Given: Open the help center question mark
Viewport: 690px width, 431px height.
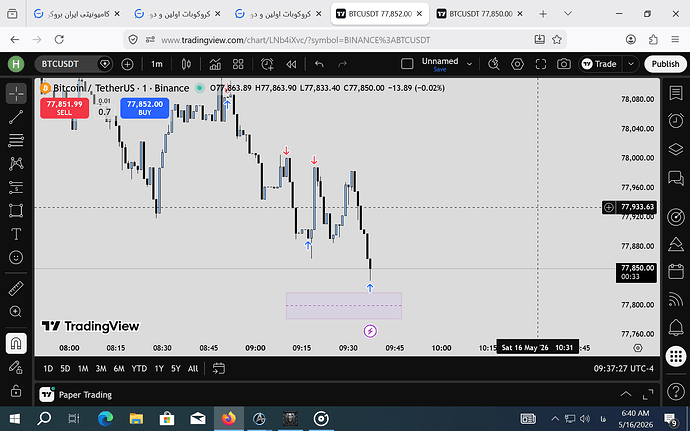Looking at the screenshot, I should [676, 391].
